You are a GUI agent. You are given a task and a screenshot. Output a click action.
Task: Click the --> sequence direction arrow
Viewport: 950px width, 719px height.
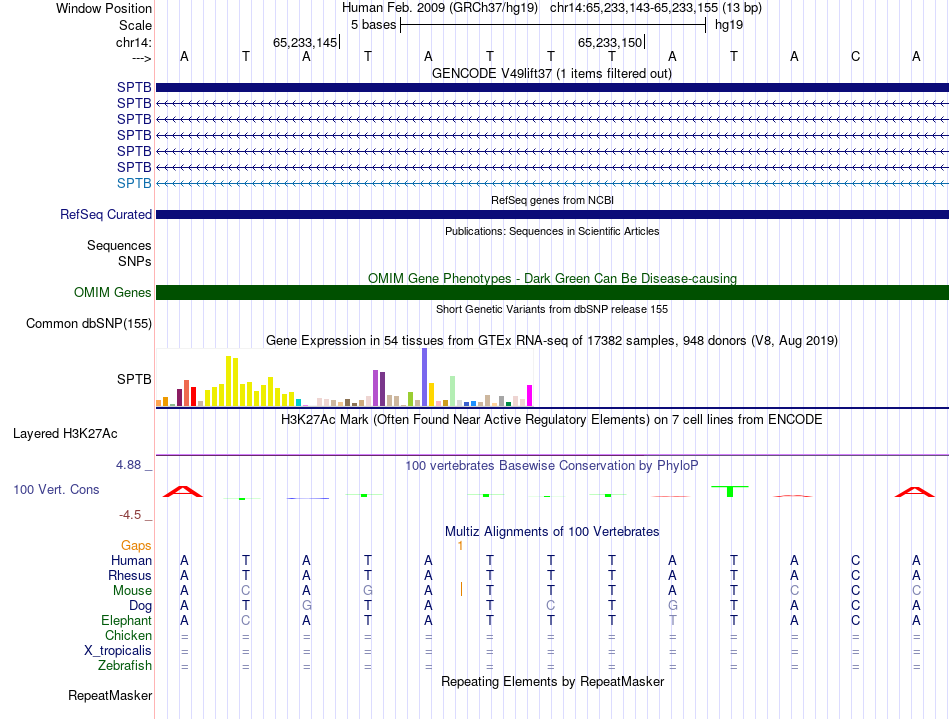coord(142,58)
